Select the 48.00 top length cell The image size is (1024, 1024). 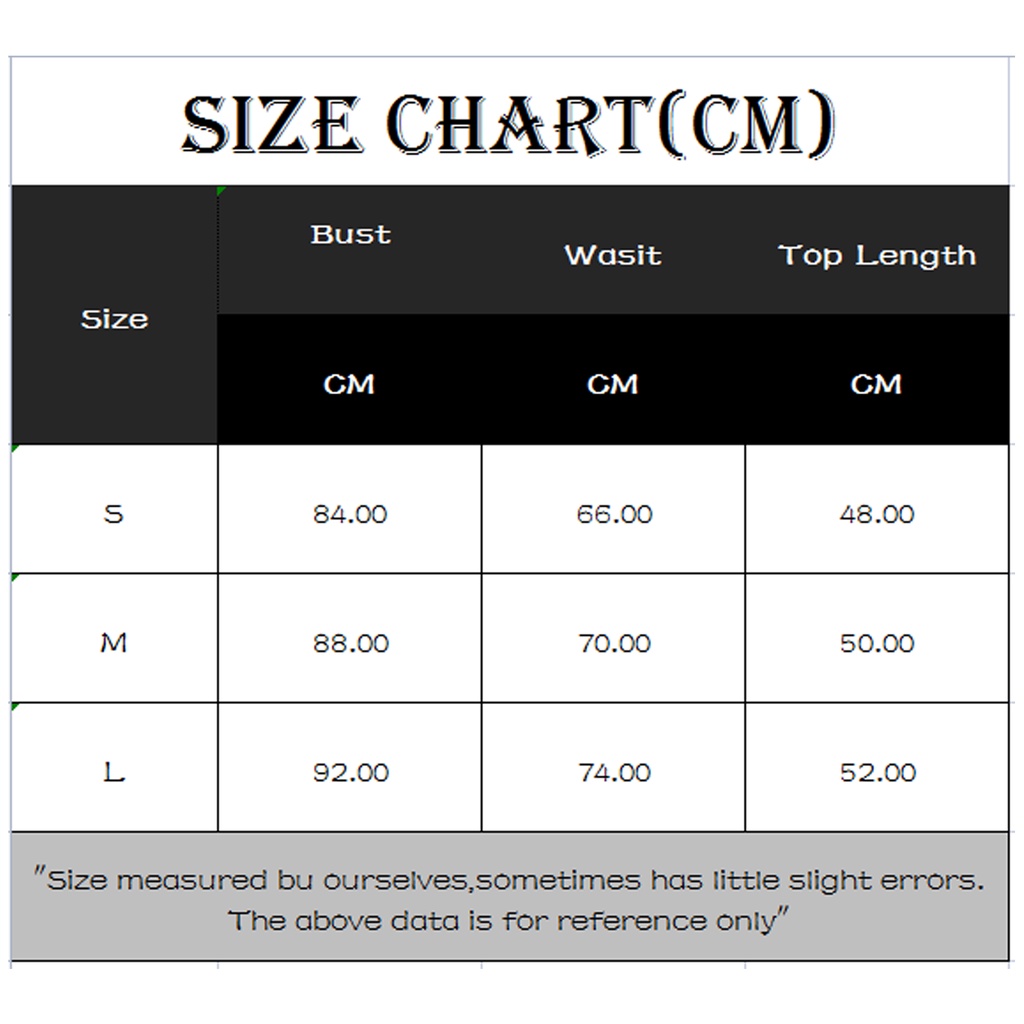point(877,514)
